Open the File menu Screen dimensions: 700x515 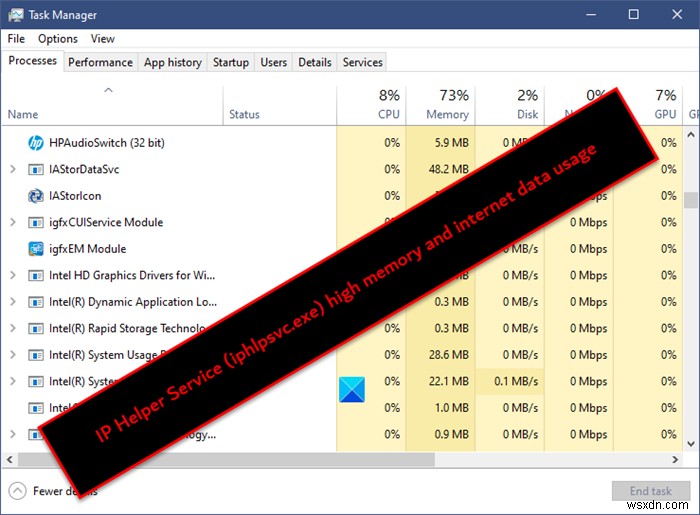point(16,39)
